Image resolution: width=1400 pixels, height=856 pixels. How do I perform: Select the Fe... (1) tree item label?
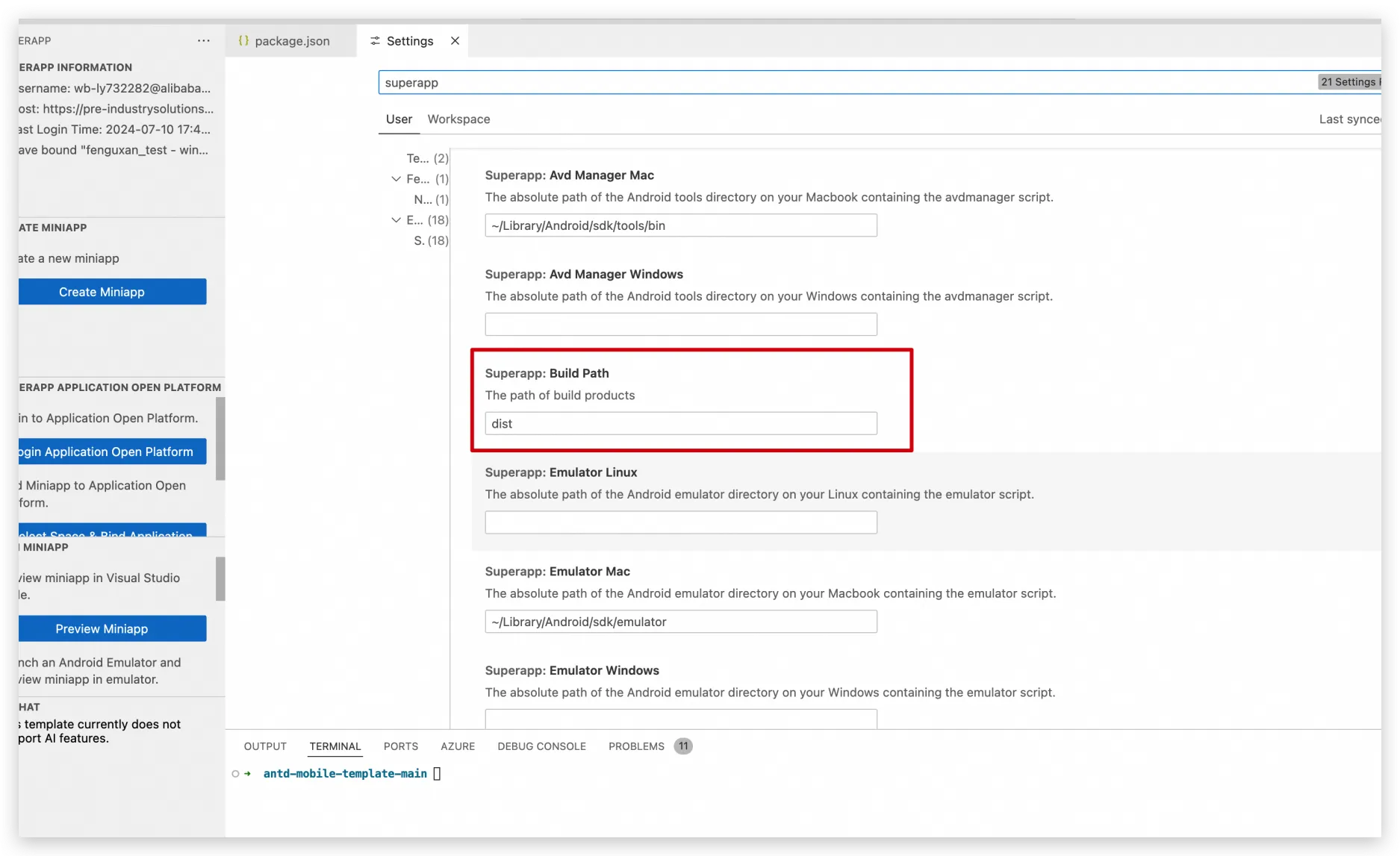coord(427,179)
